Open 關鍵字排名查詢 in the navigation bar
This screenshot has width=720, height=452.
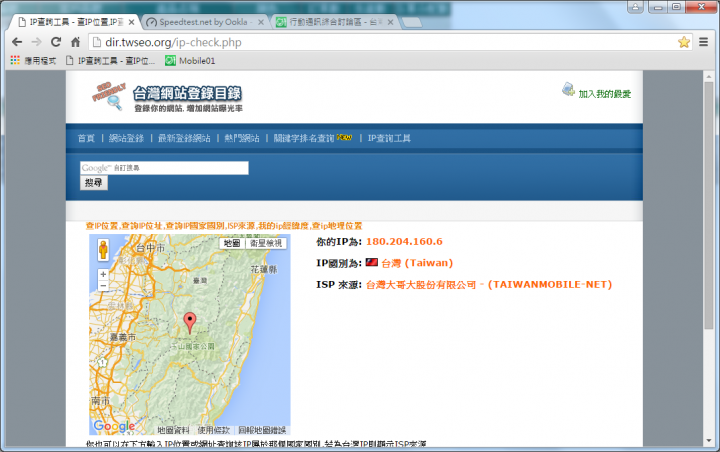point(304,138)
